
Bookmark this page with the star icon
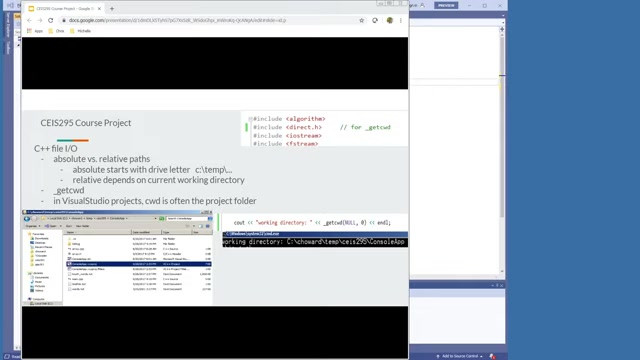pyautogui.click(x=362, y=20)
